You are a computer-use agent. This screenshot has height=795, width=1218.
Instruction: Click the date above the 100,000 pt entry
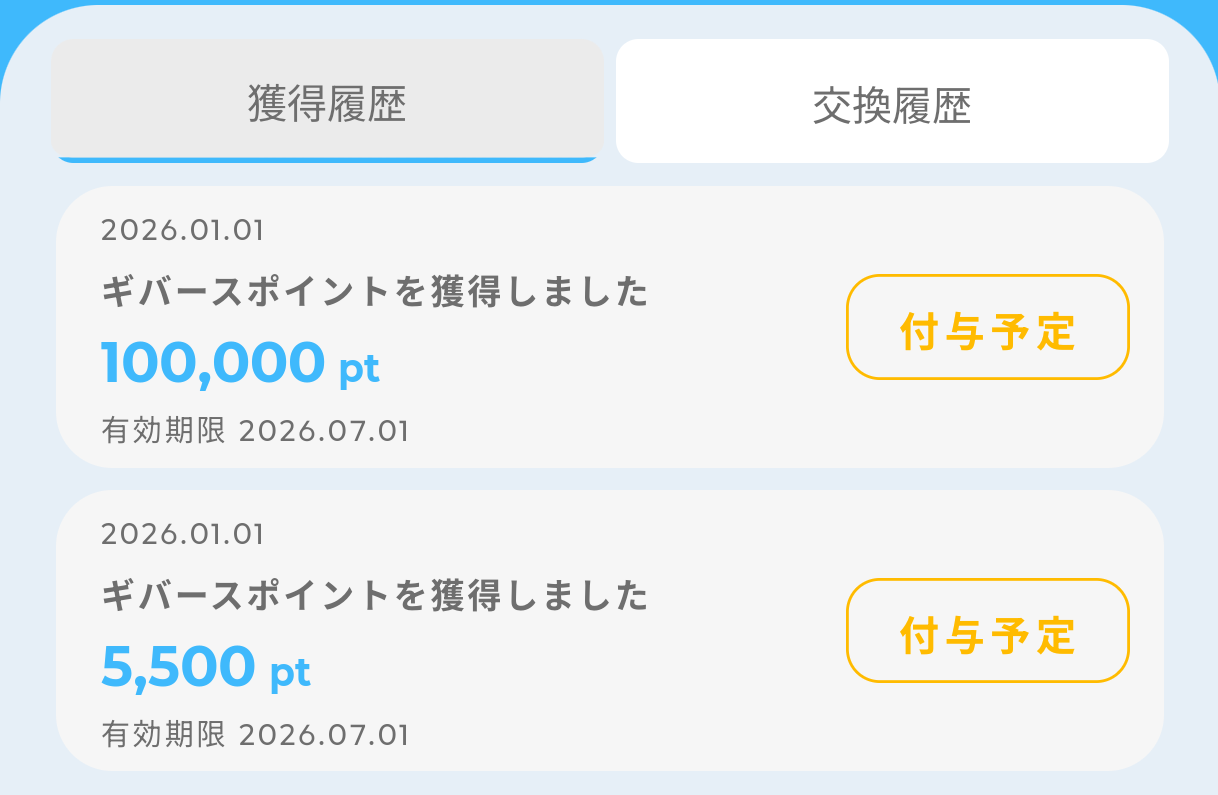[183, 231]
